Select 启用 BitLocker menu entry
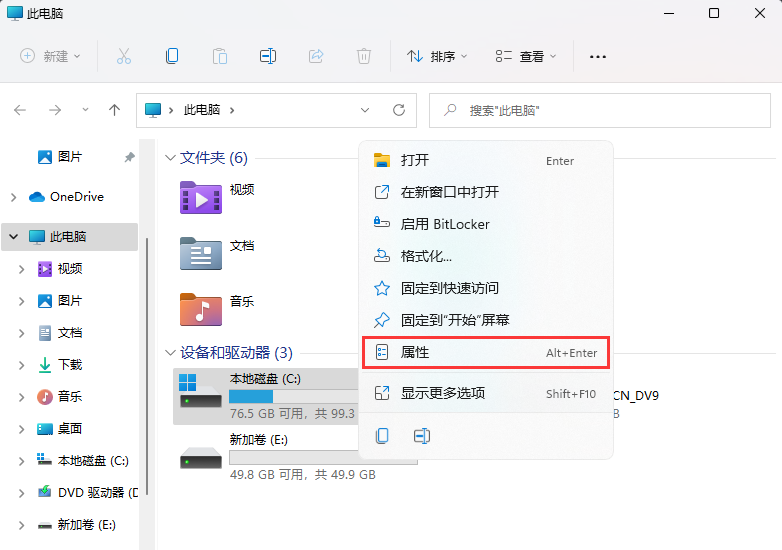The height and width of the screenshot is (550, 782). [445, 224]
